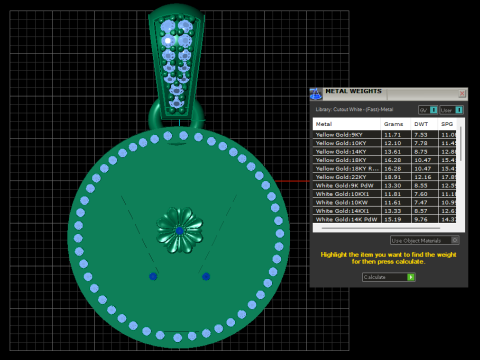Image resolution: width=480 pixels, height=360 pixels.
Task: Select the tapered bail with pavé stones
Action: coord(176,62)
